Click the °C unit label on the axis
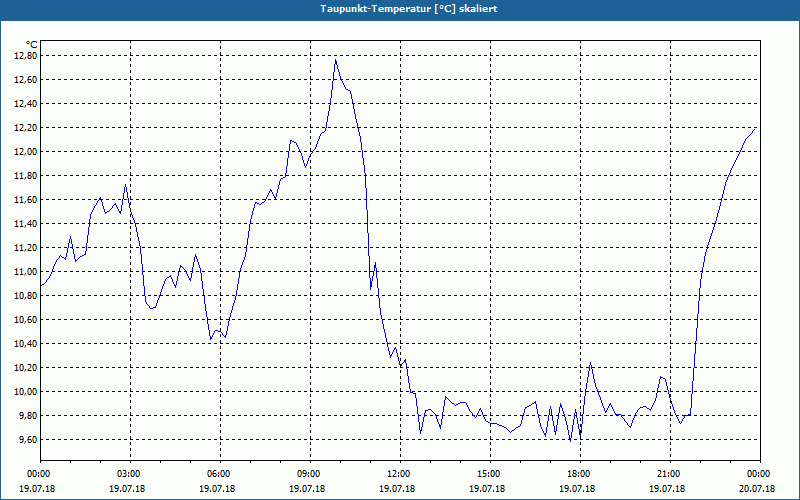The image size is (800, 500). tap(31, 45)
